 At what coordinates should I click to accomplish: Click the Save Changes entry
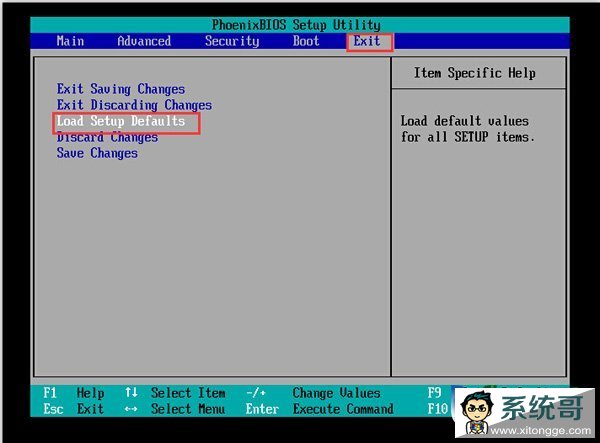click(x=97, y=153)
